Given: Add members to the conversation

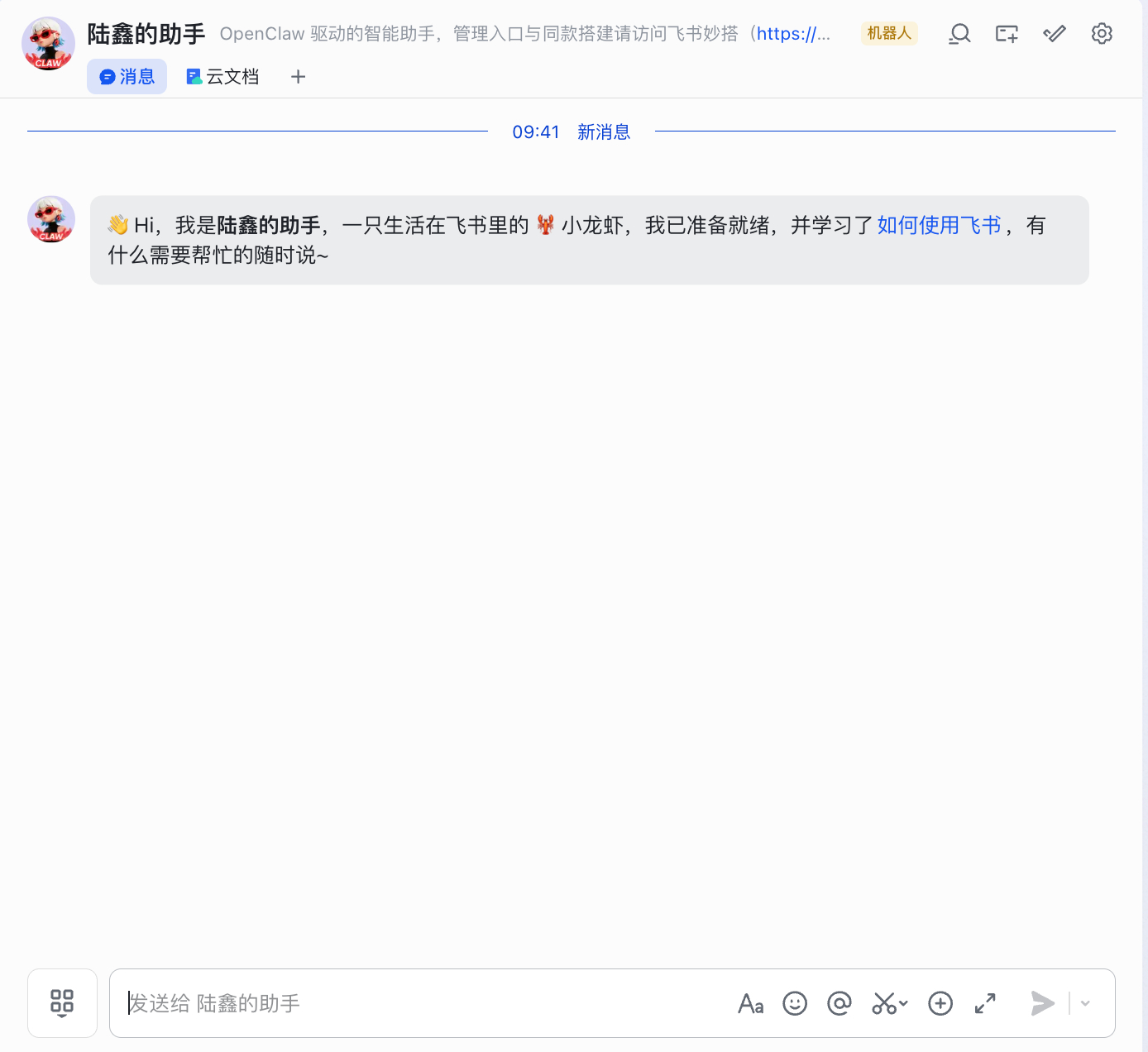Looking at the screenshot, I should 1006,33.
